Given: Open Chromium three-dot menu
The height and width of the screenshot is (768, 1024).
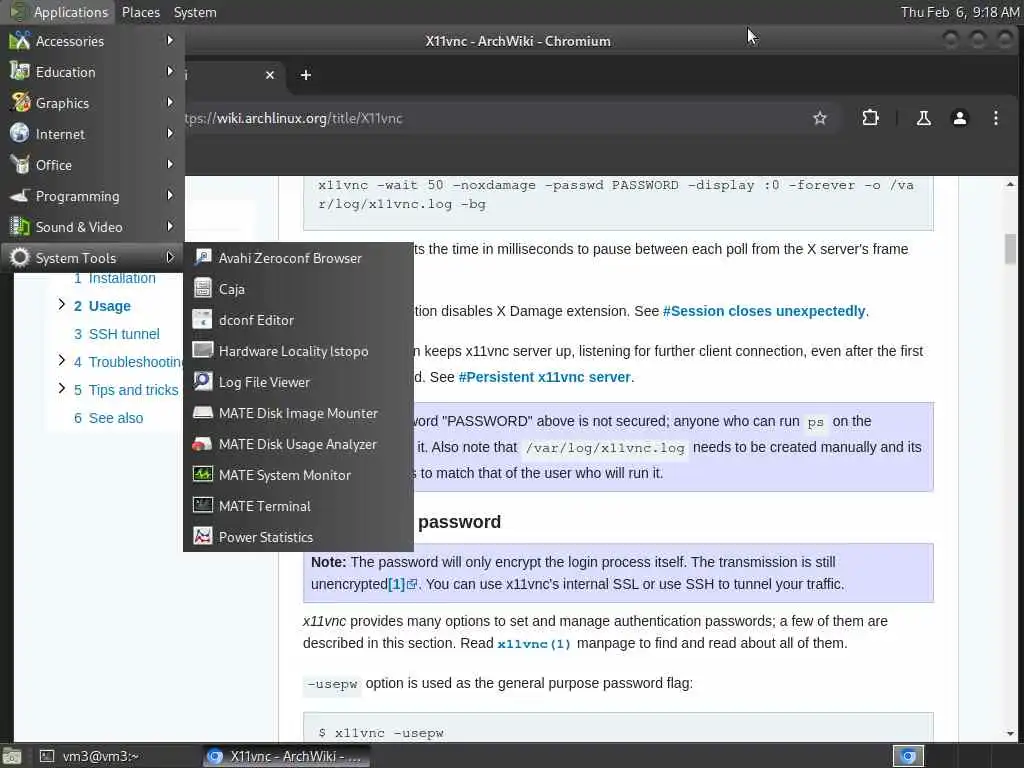Looking at the screenshot, I should (995, 118).
